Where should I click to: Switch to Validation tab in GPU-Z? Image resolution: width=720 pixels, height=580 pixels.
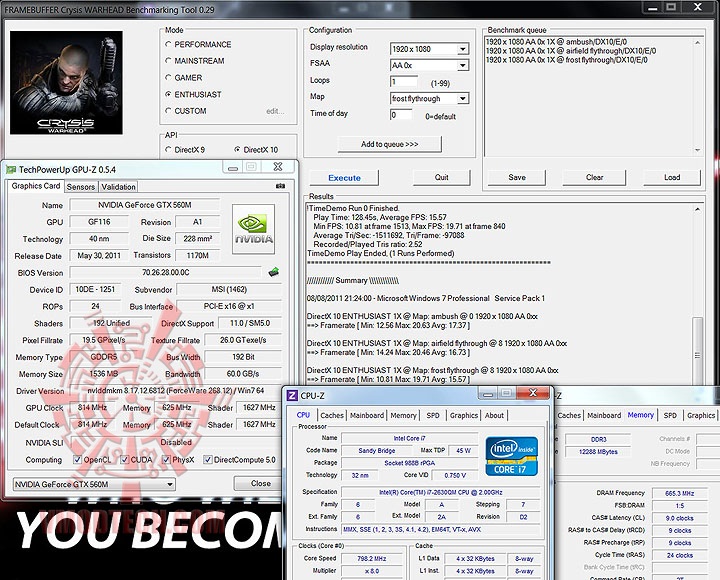click(x=118, y=187)
